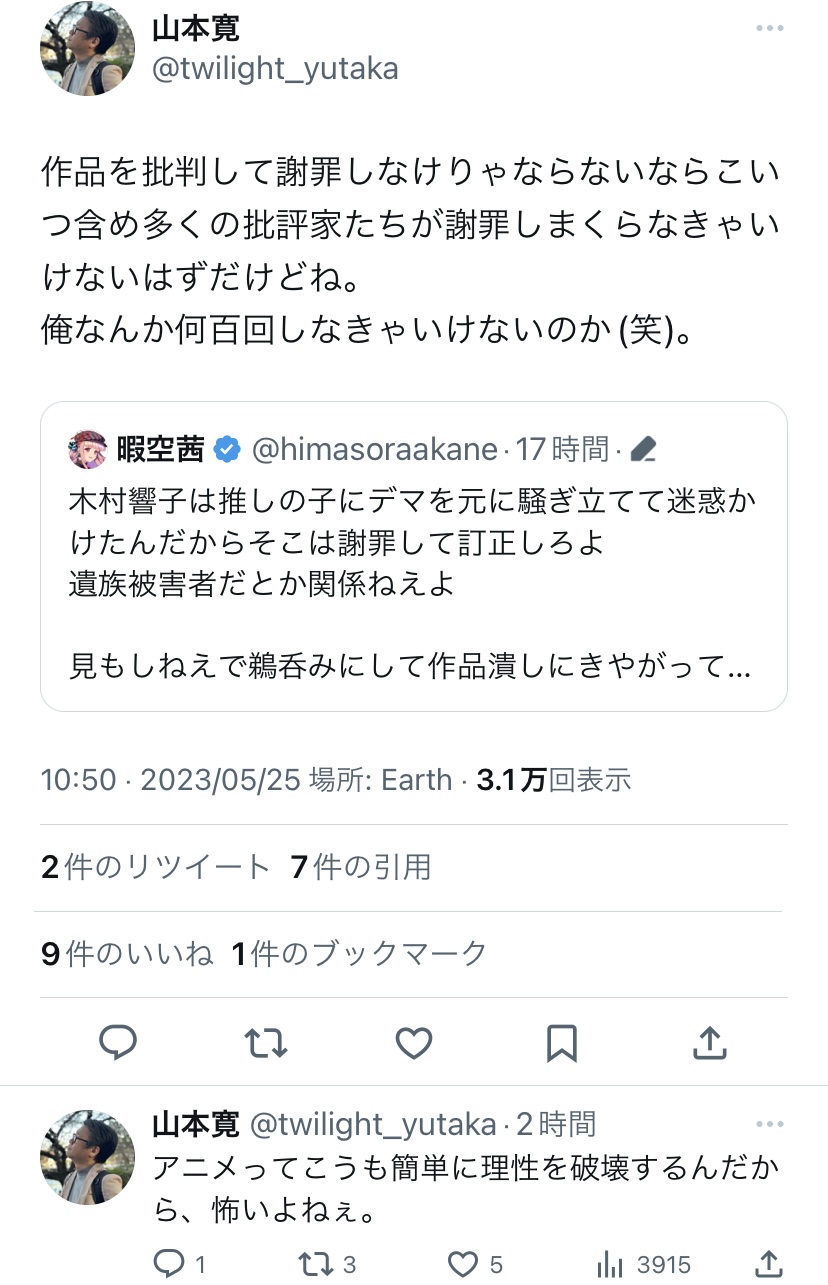Tap the edited pencil icon in quoted tweet

click(x=643, y=450)
